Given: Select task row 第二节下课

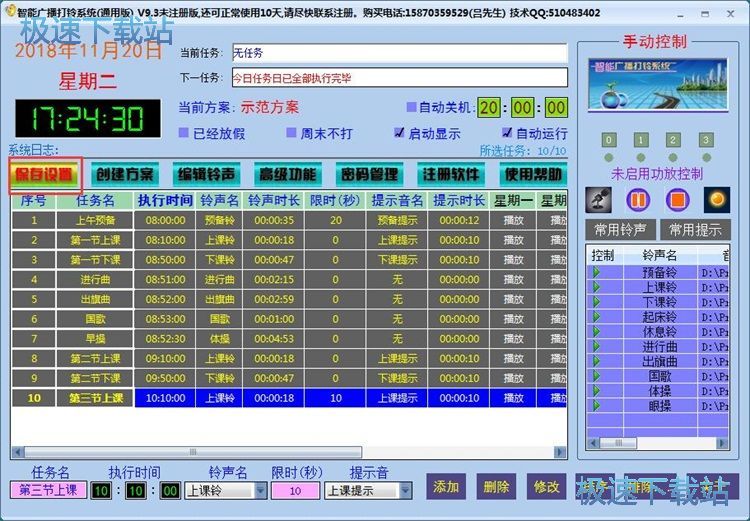Looking at the screenshot, I should coord(289,378).
